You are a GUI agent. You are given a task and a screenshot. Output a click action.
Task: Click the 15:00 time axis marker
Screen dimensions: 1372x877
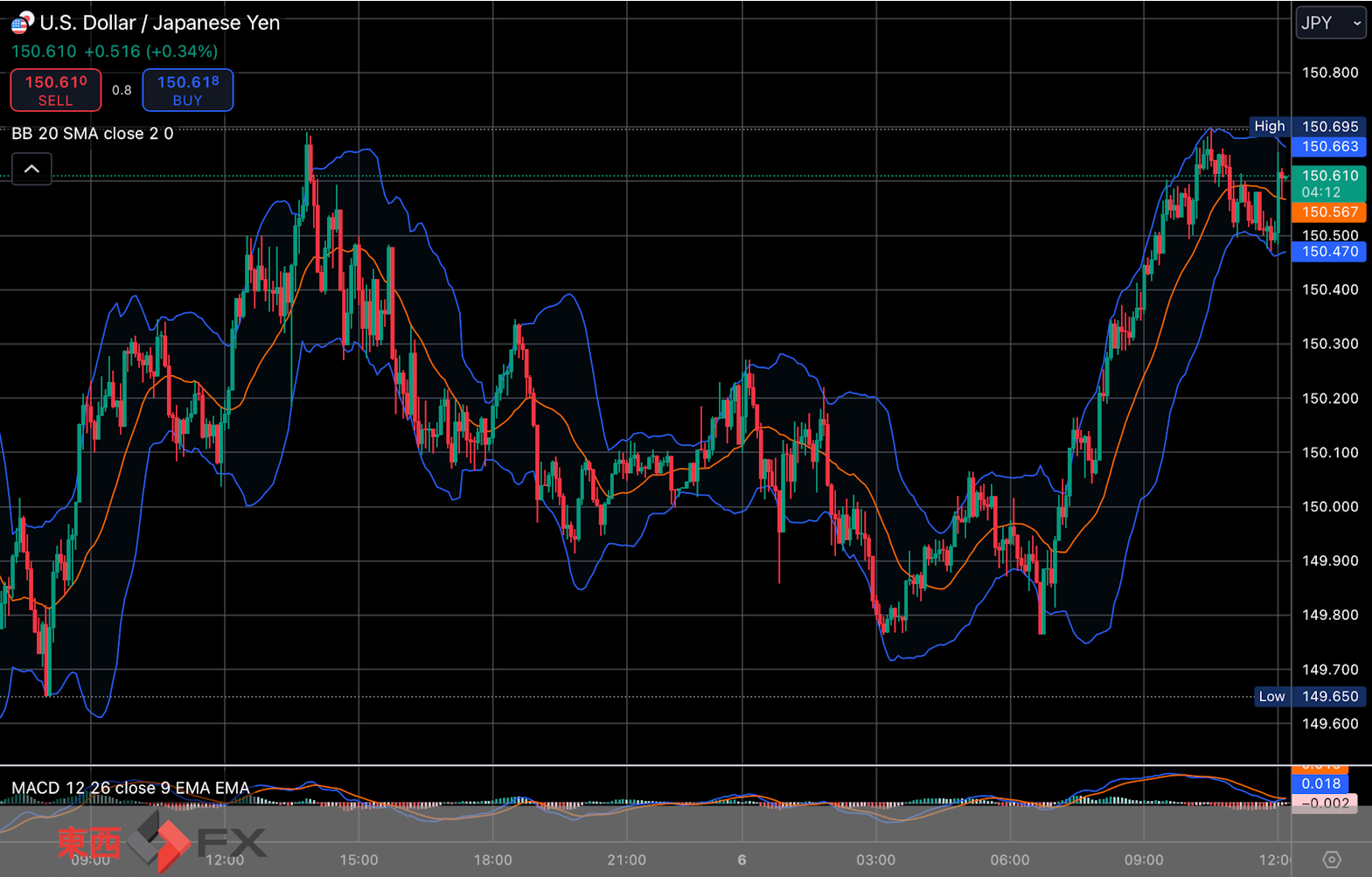click(359, 860)
